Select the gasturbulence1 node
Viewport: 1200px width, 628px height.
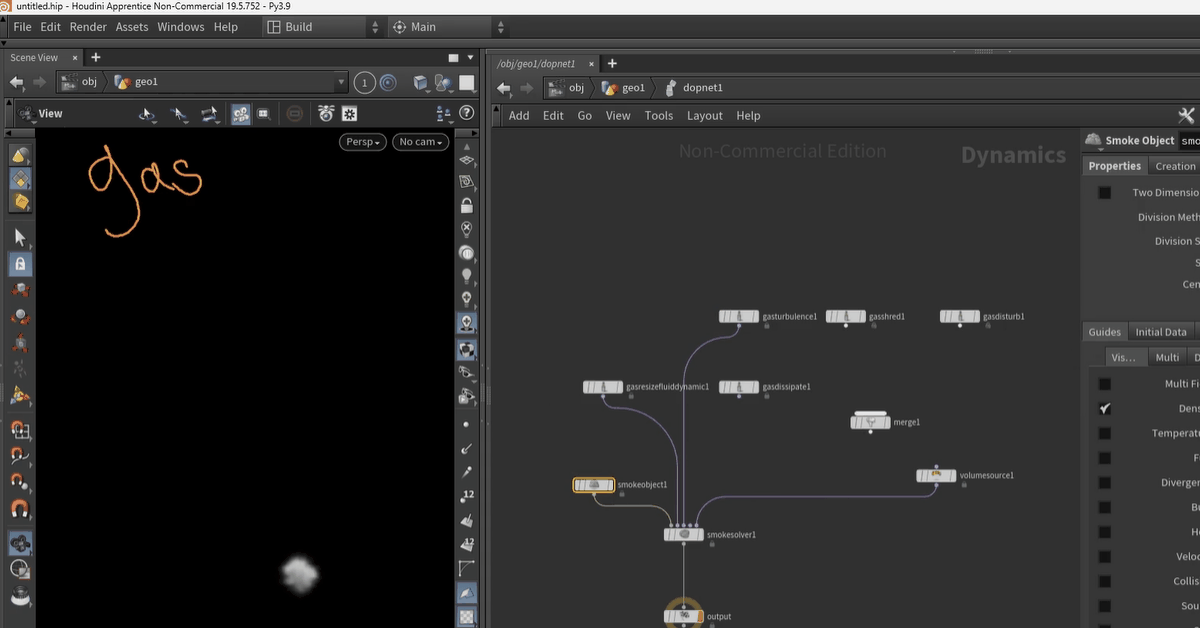[x=739, y=317]
